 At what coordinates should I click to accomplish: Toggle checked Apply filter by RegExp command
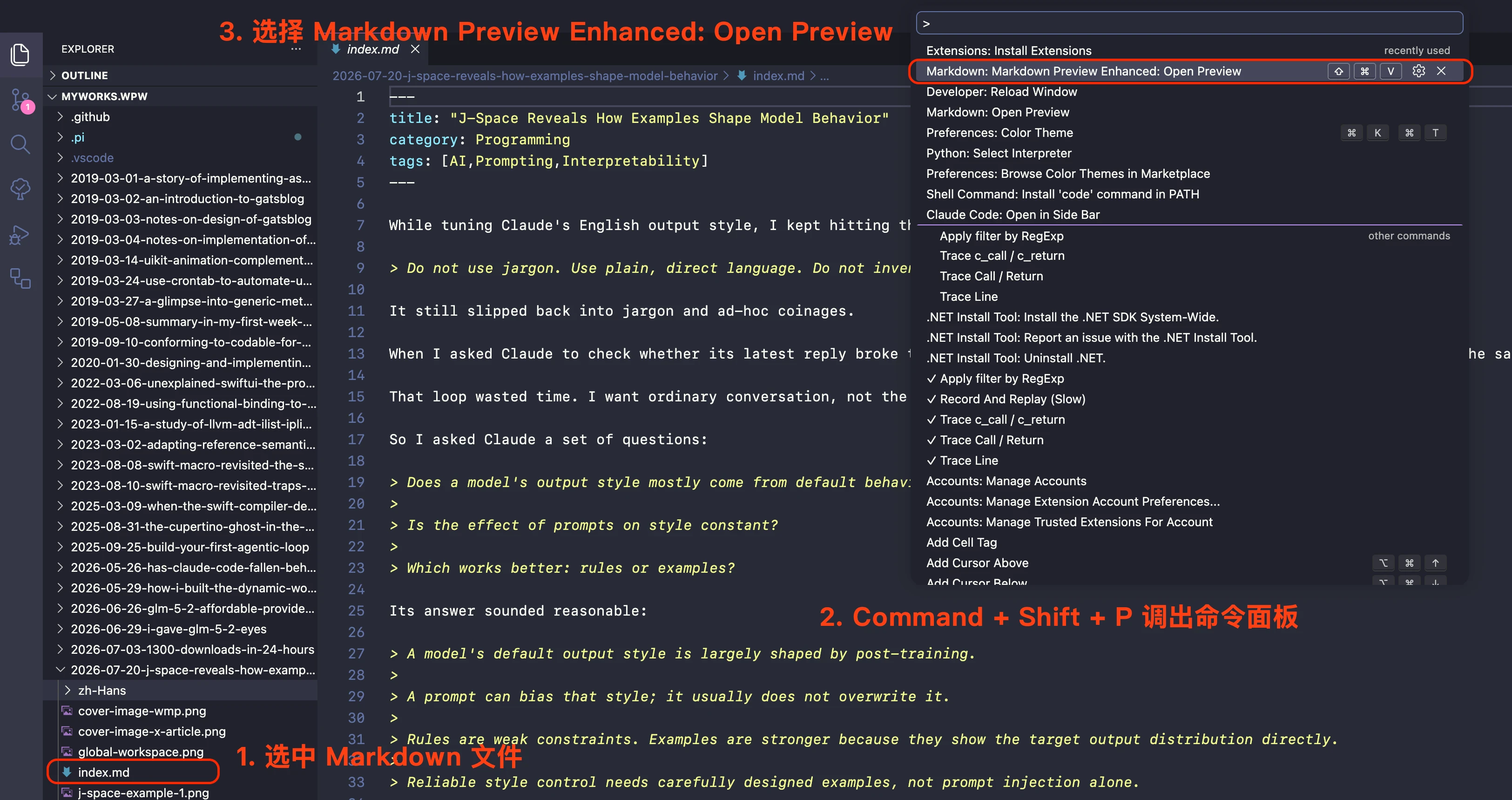tap(1189, 379)
